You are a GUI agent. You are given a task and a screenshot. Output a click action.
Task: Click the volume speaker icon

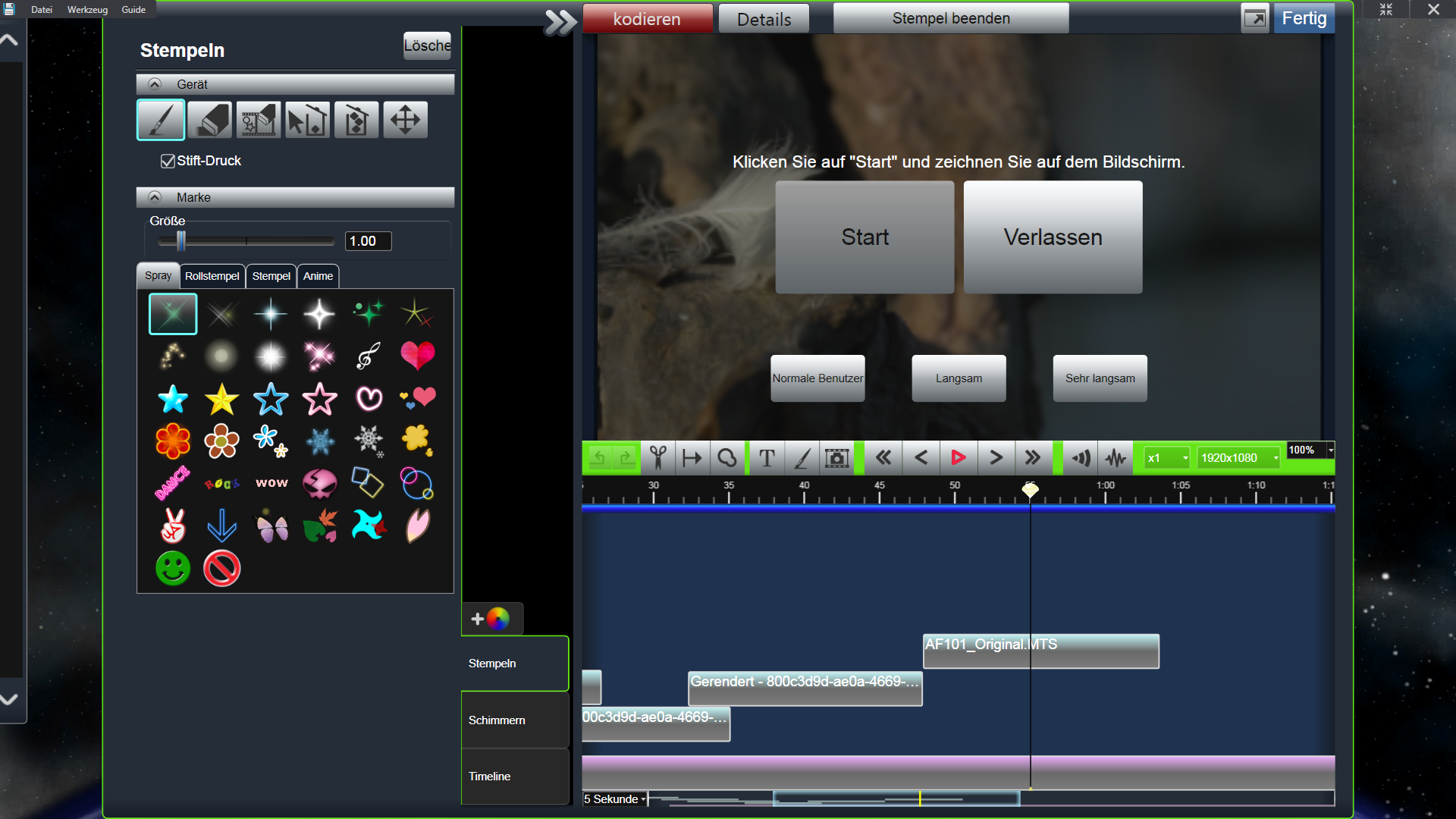1081,458
